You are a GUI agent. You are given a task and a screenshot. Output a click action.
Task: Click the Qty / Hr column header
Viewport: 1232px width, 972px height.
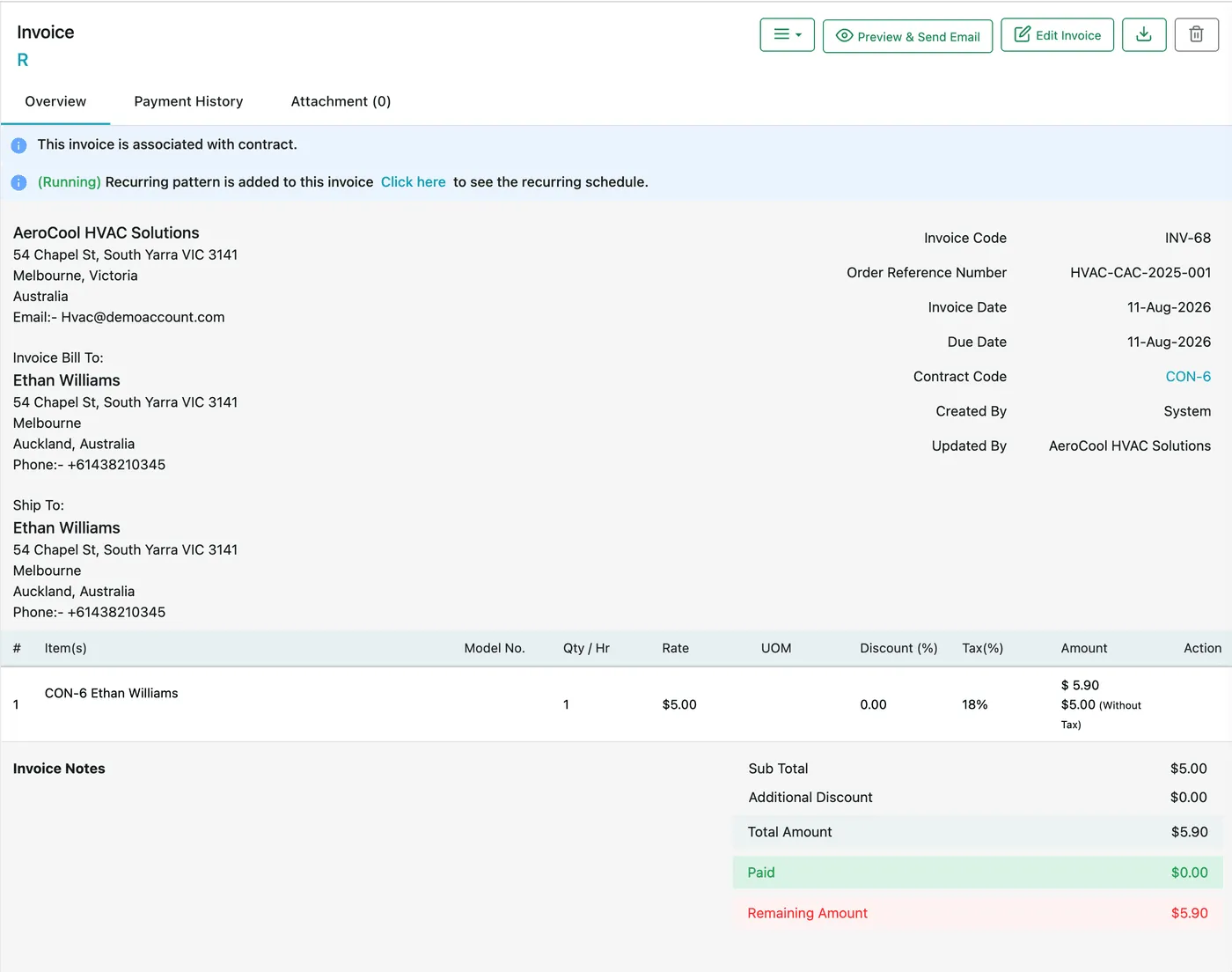pos(586,648)
